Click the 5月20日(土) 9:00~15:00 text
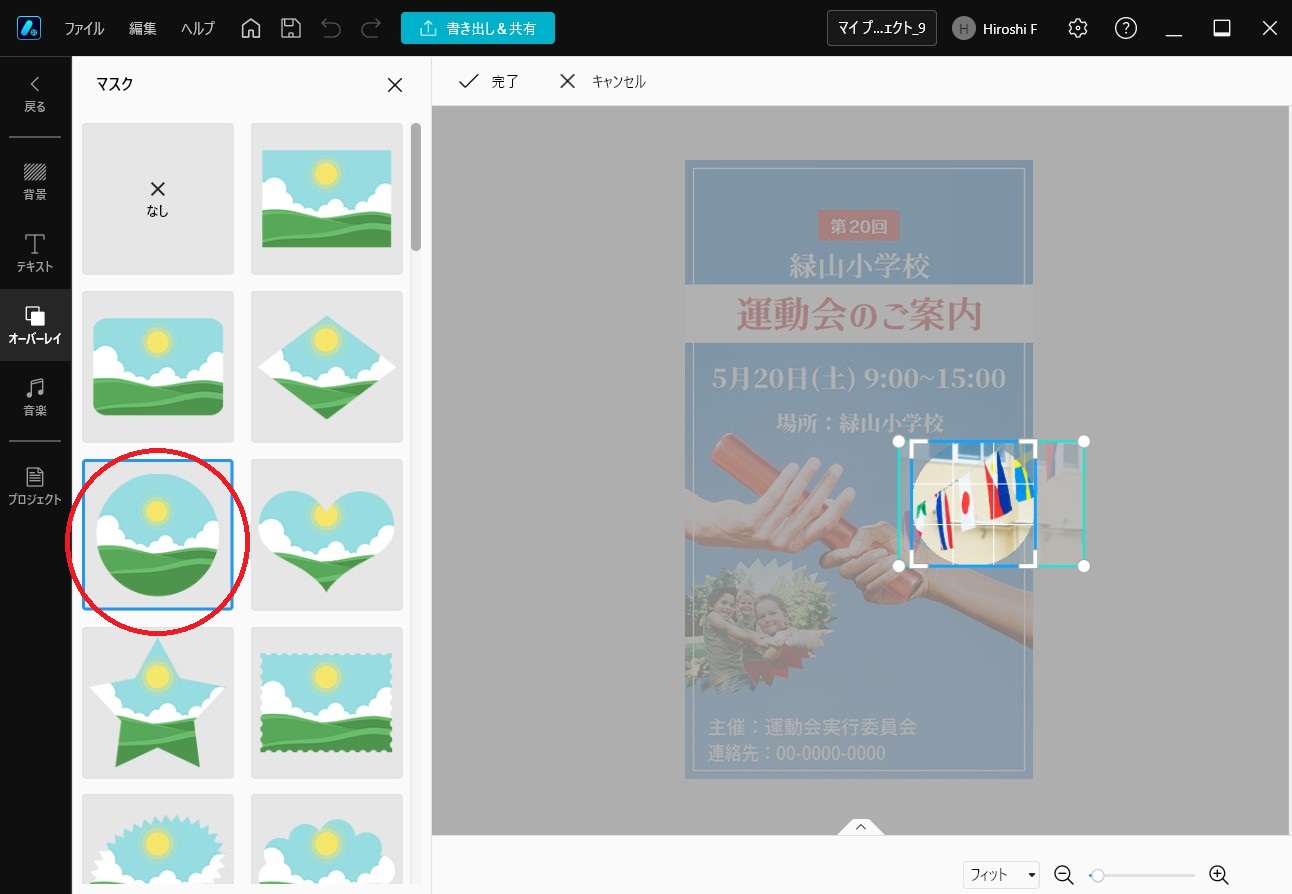This screenshot has width=1292, height=894. pyautogui.click(x=859, y=379)
